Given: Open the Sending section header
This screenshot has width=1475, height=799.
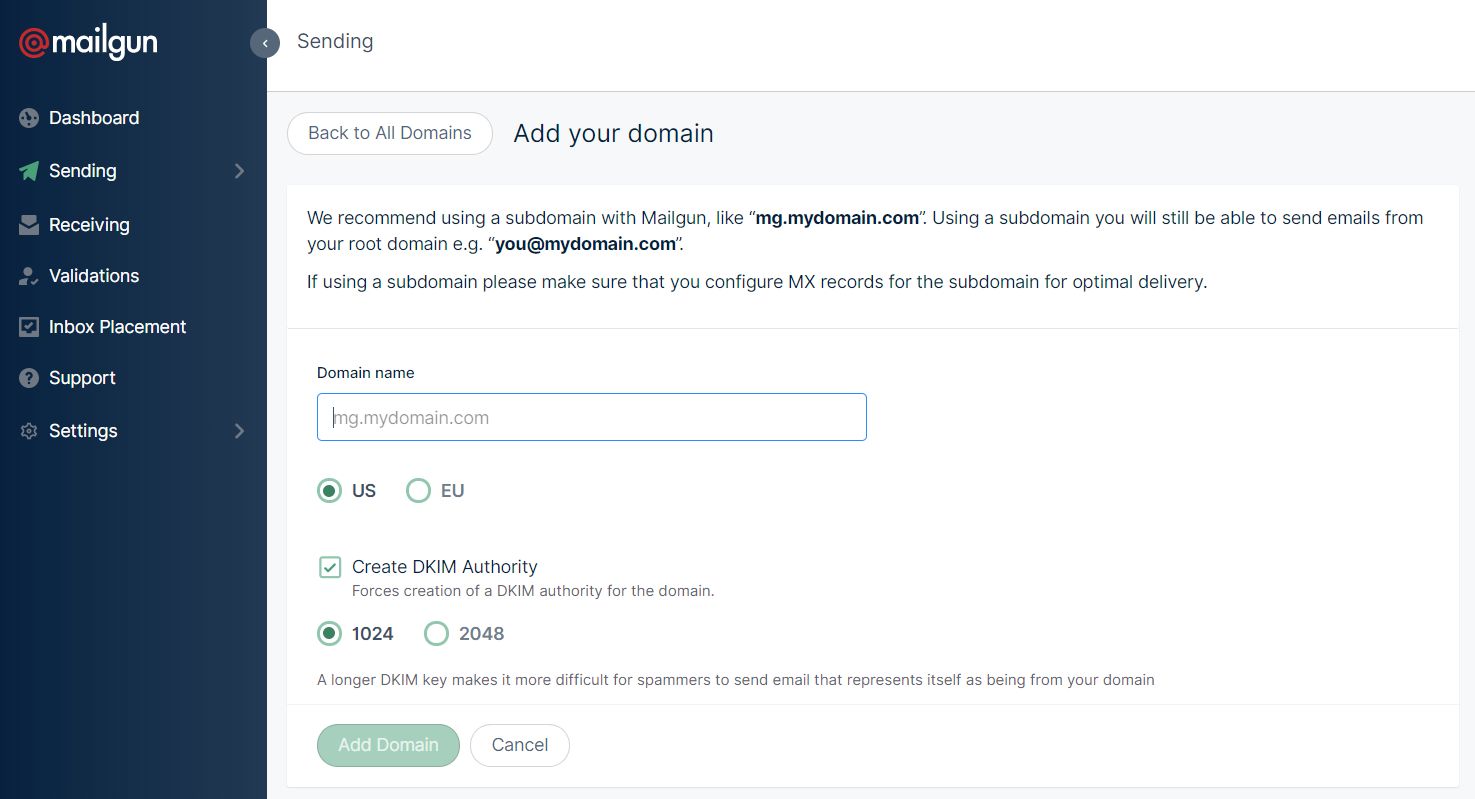Looking at the screenshot, I should pos(334,41).
